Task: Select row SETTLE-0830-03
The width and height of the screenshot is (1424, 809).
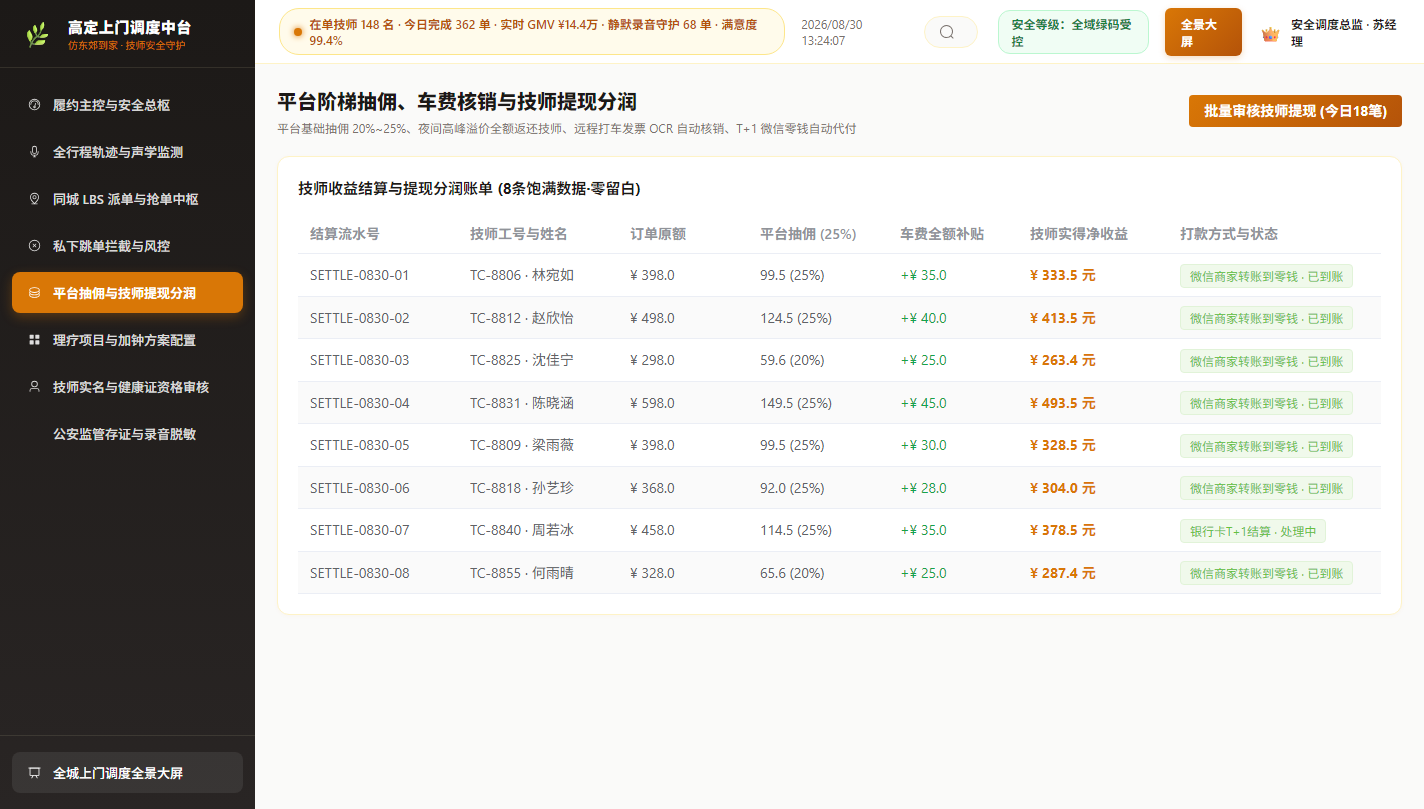Action: click(839, 360)
